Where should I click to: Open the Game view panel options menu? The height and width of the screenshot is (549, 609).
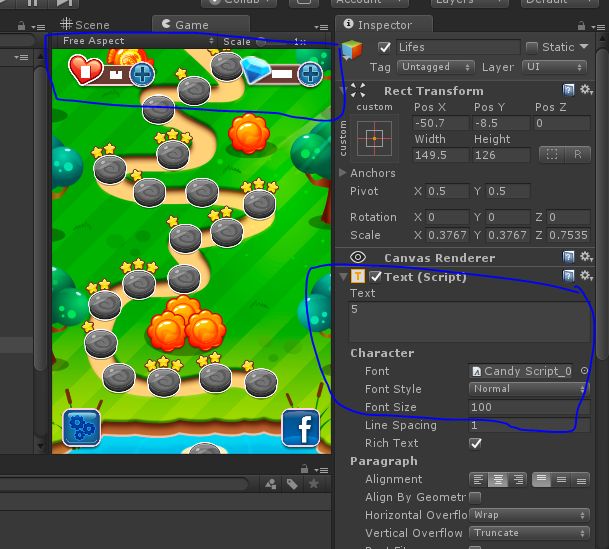click(321, 27)
